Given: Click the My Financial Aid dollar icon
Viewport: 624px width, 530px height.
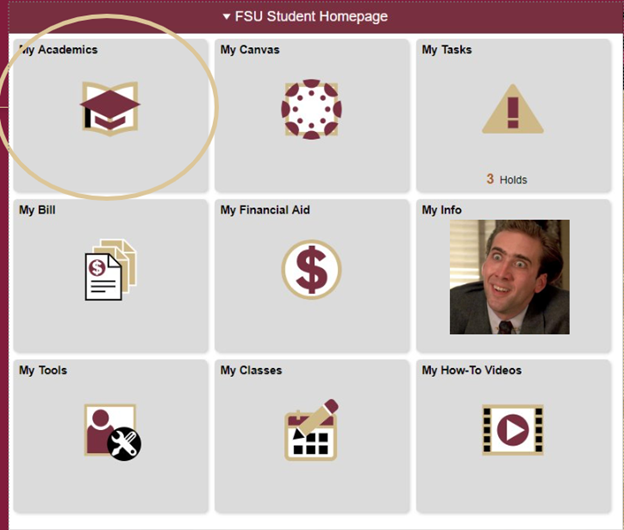Looking at the screenshot, I should (311, 269).
